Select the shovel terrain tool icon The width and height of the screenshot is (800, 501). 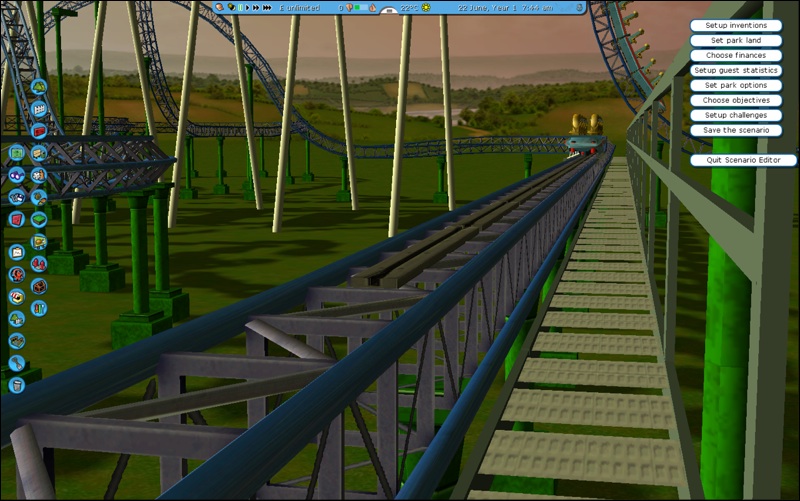click(x=16, y=363)
